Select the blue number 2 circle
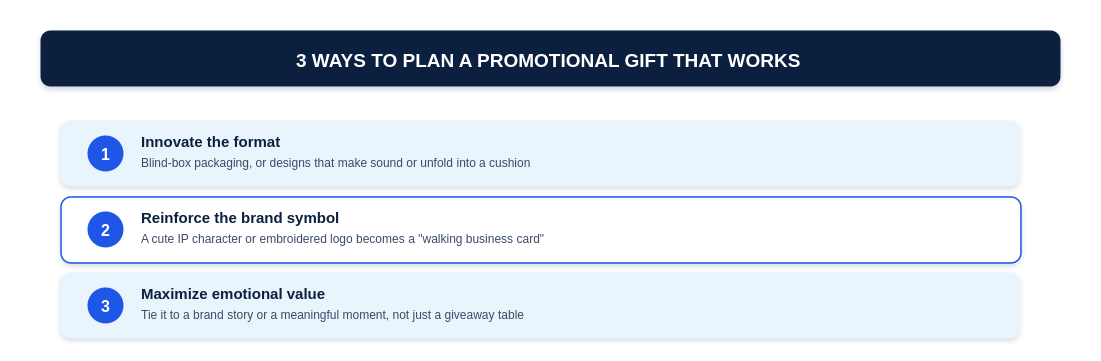The height and width of the screenshot is (361, 1101). 105,230
